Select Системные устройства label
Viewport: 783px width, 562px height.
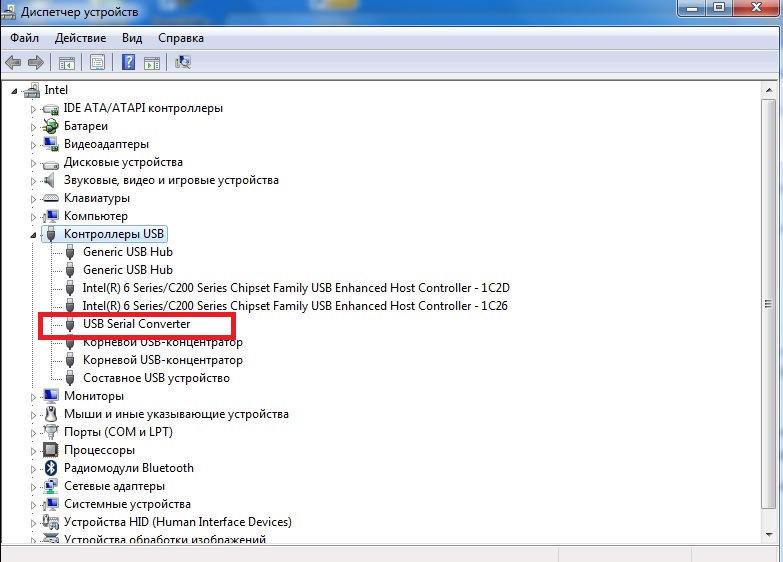[x=127, y=504]
